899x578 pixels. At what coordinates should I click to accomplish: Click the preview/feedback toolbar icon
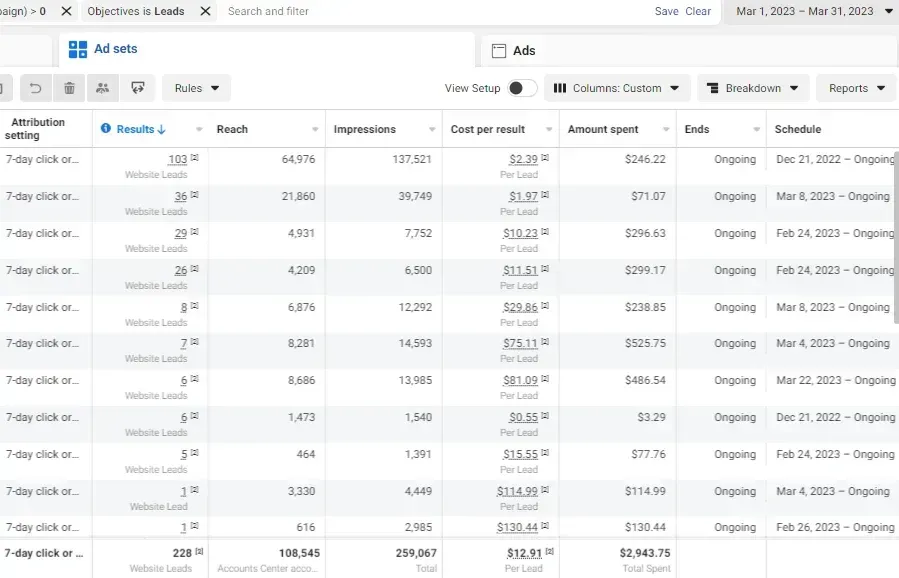coord(138,88)
